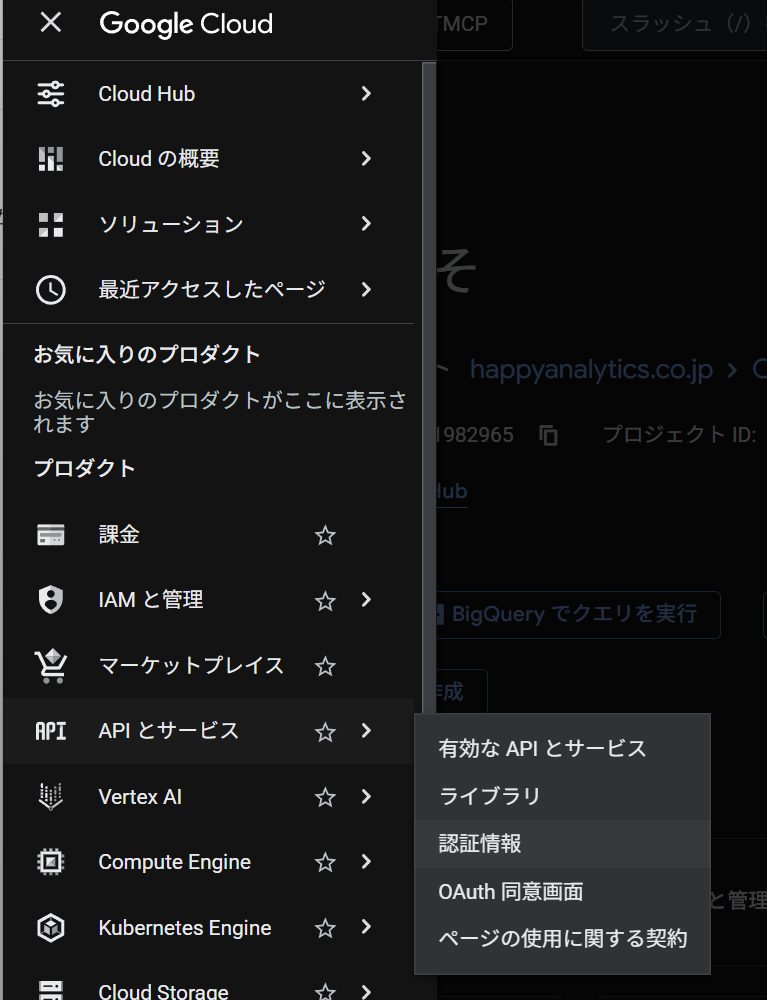Click the Compute Engine chip icon
Image resolution: width=767 pixels, height=1000 pixels.
[x=50, y=862]
